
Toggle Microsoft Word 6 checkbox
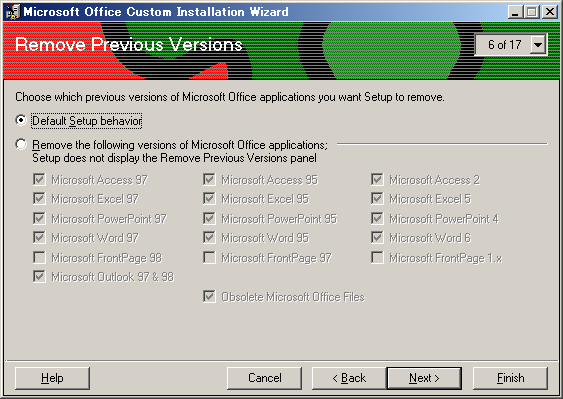pyautogui.click(x=377, y=237)
